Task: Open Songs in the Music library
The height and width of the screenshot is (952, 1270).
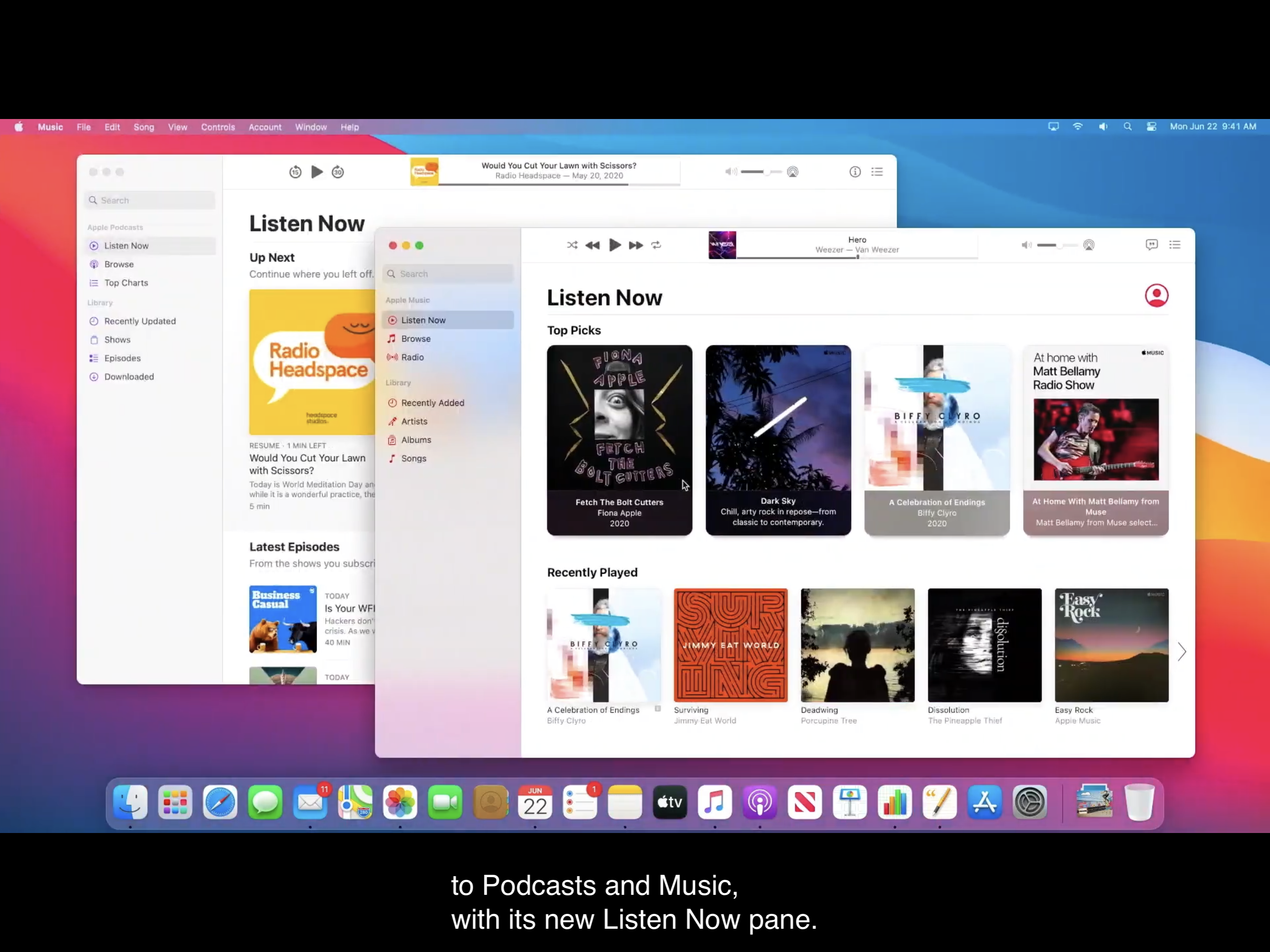Action: [x=448, y=458]
